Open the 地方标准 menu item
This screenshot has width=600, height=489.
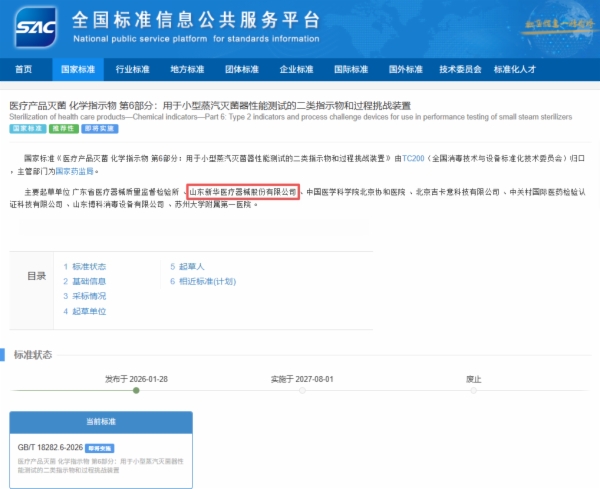click(187, 70)
